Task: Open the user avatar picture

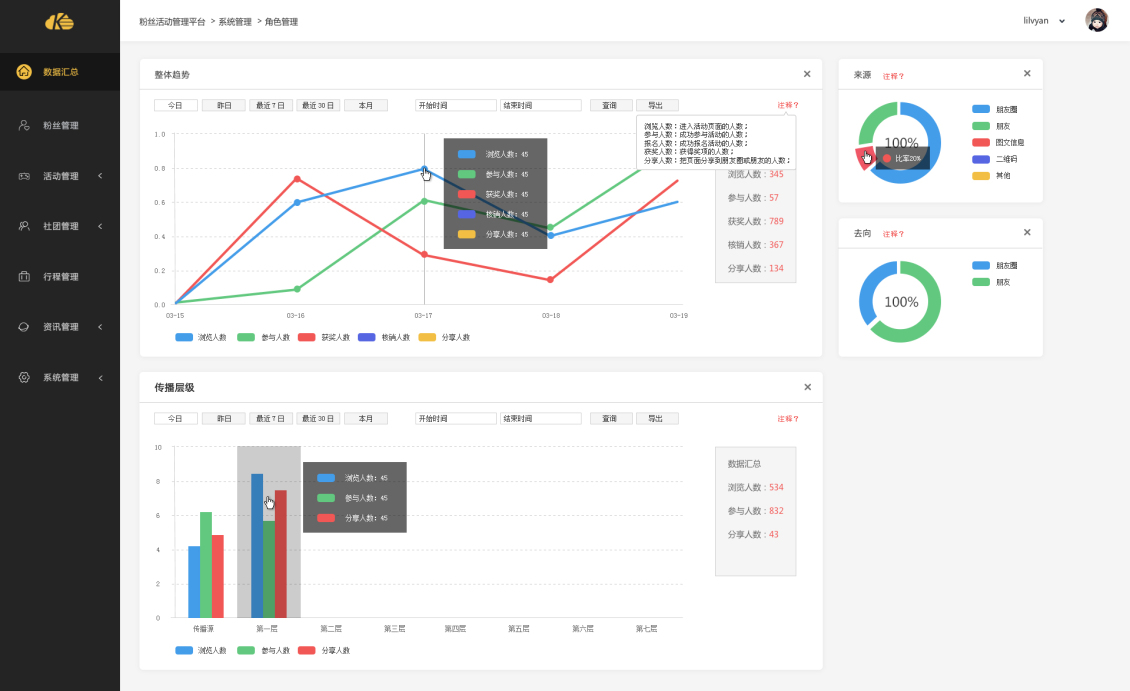Action: click(x=1096, y=20)
